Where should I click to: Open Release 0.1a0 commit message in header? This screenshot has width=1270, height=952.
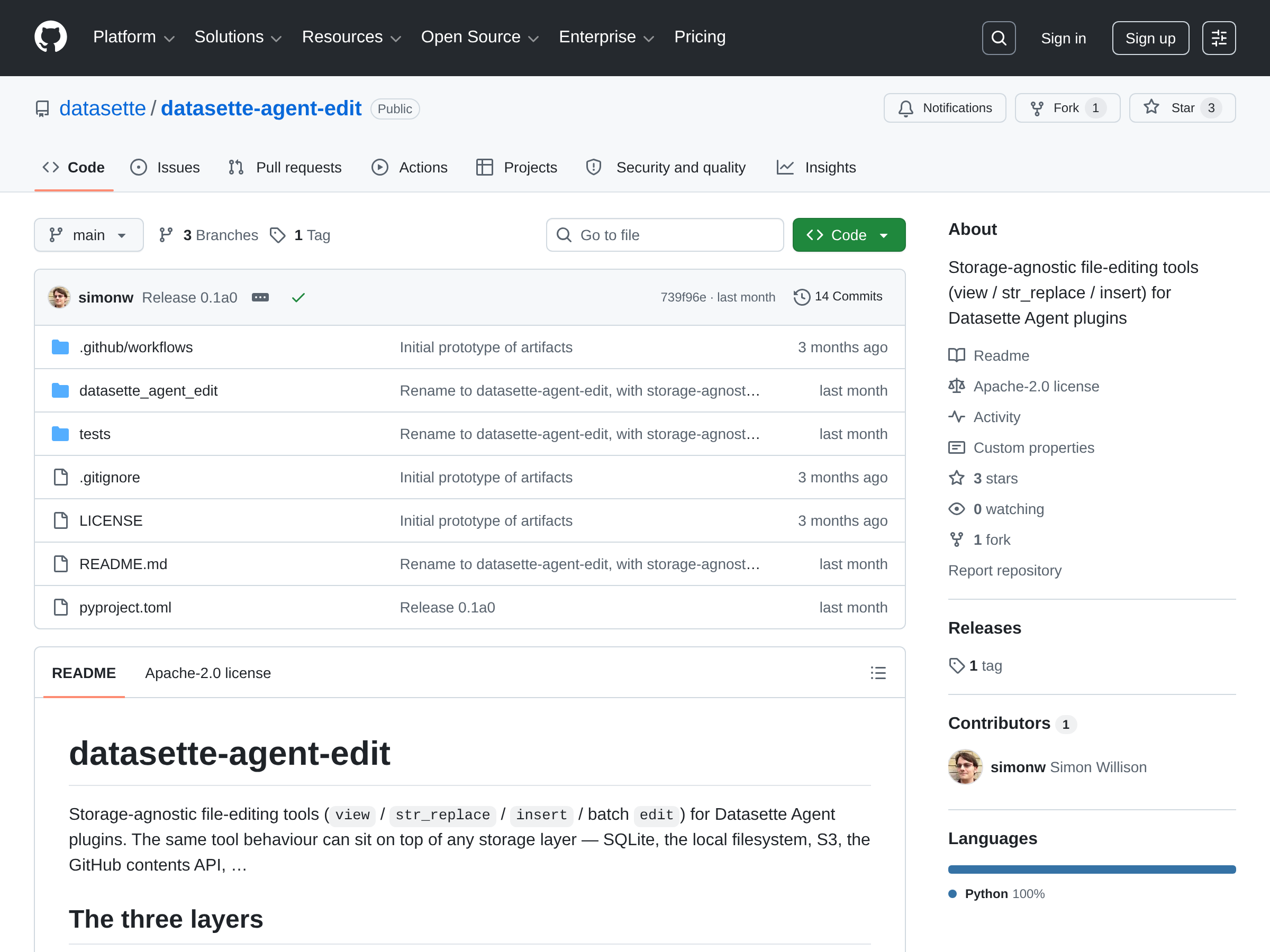point(189,297)
